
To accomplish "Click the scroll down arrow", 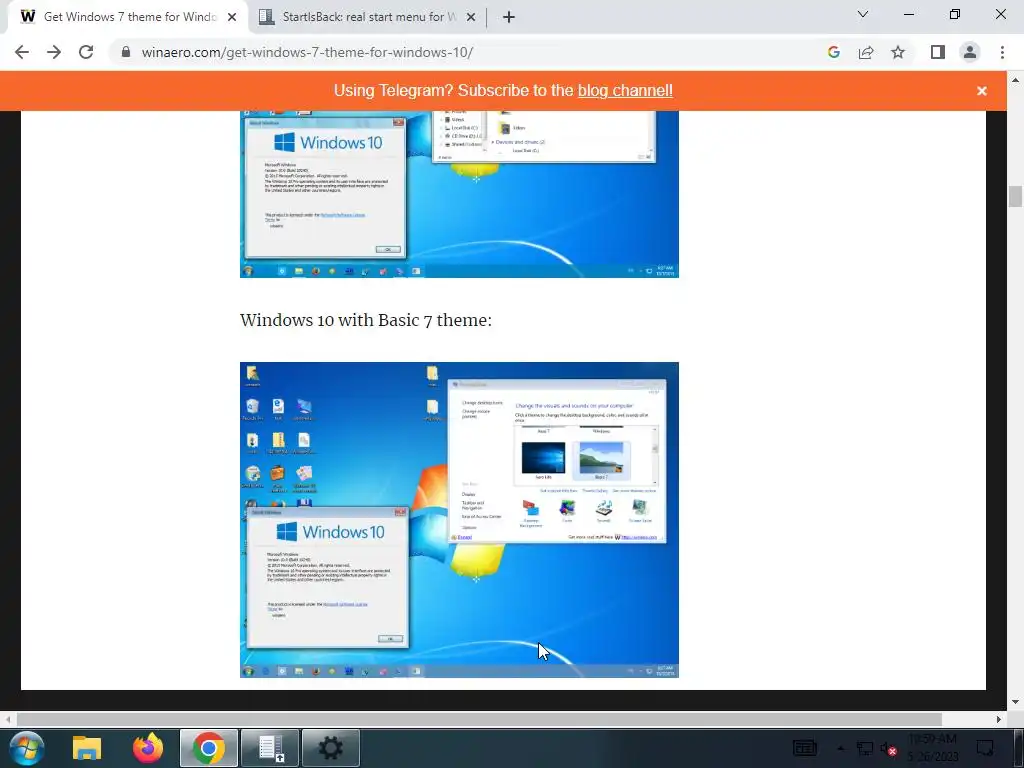I will coord(1015,702).
